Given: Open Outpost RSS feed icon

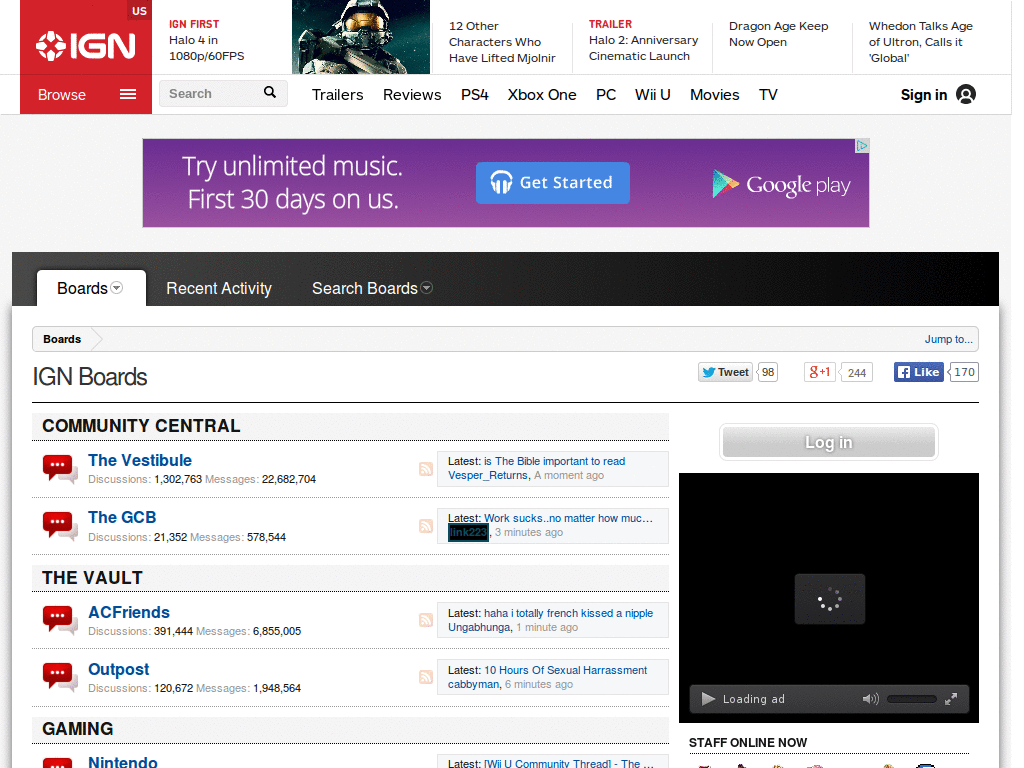Looking at the screenshot, I should coord(426,677).
